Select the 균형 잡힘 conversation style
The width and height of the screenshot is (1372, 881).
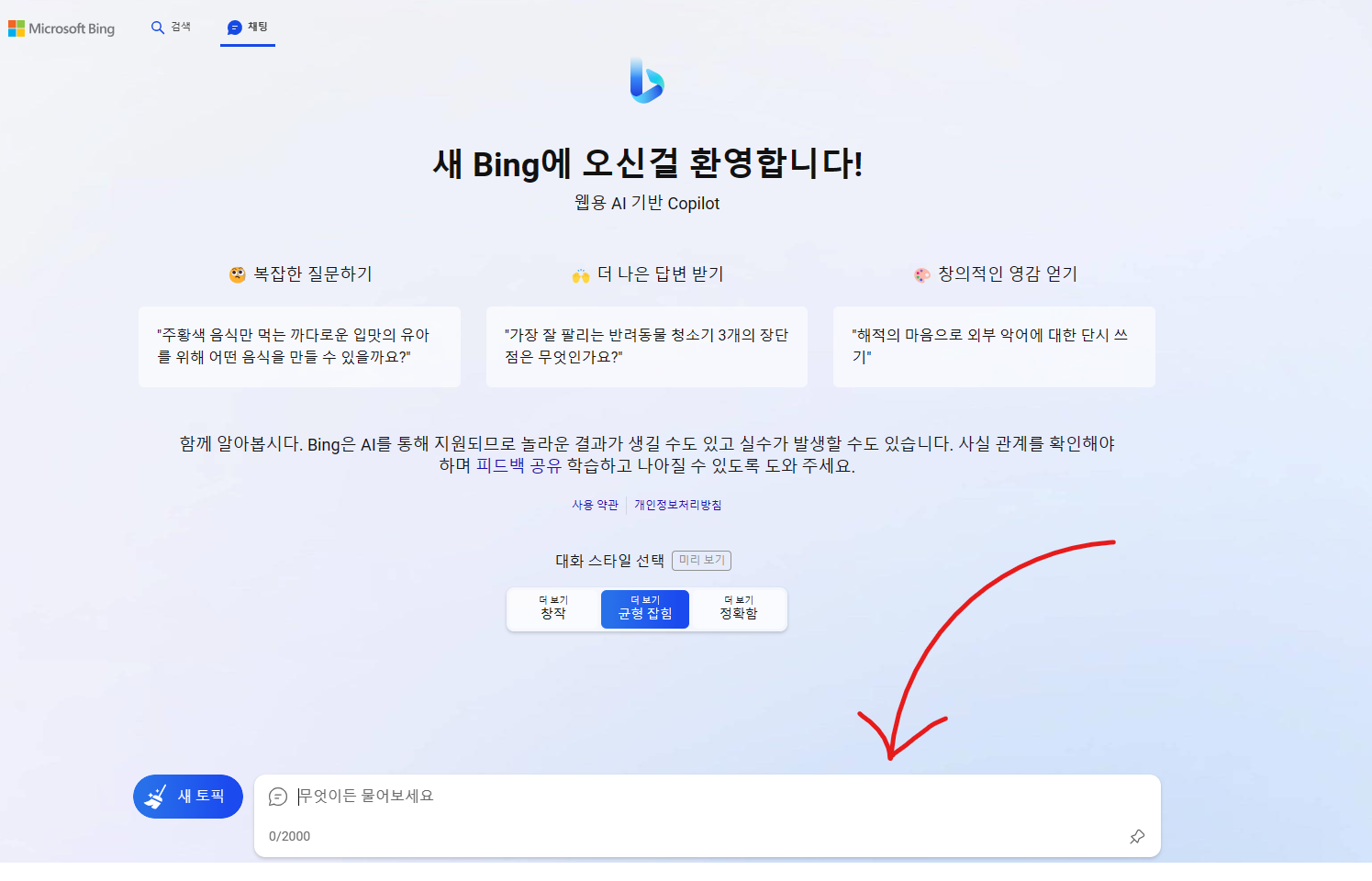pos(645,609)
